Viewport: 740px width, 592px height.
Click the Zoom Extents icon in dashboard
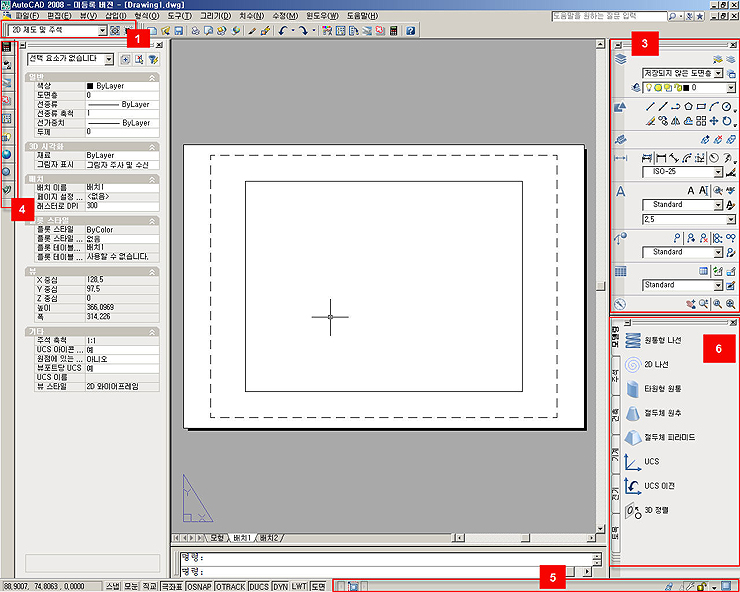pos(731,304)
